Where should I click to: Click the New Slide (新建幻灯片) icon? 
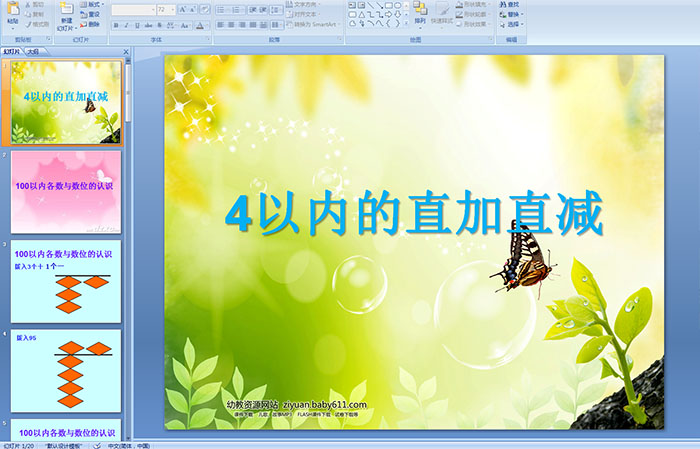[x=67, y=8]
